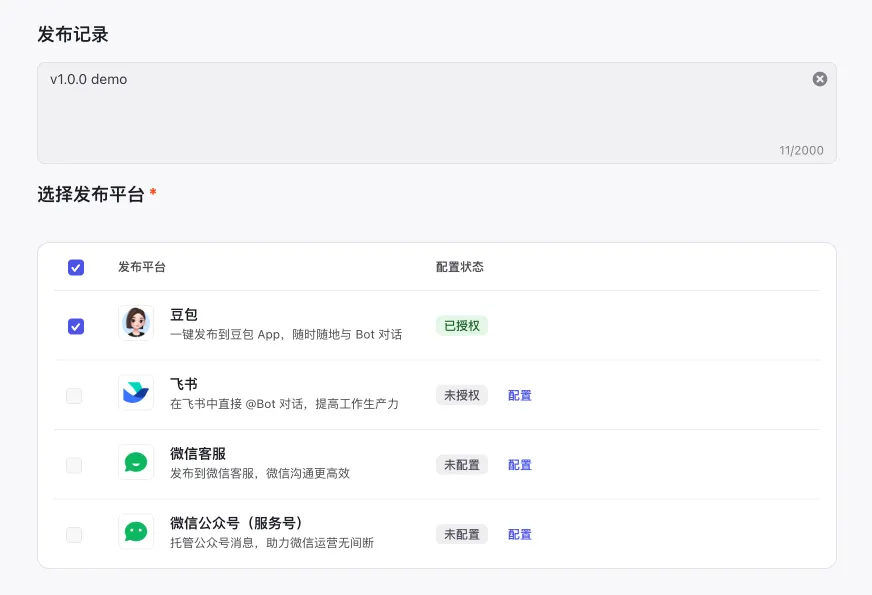872x595 pixels.
Task: Click into the 发布记录 text area
Action: tap(420, 115)
